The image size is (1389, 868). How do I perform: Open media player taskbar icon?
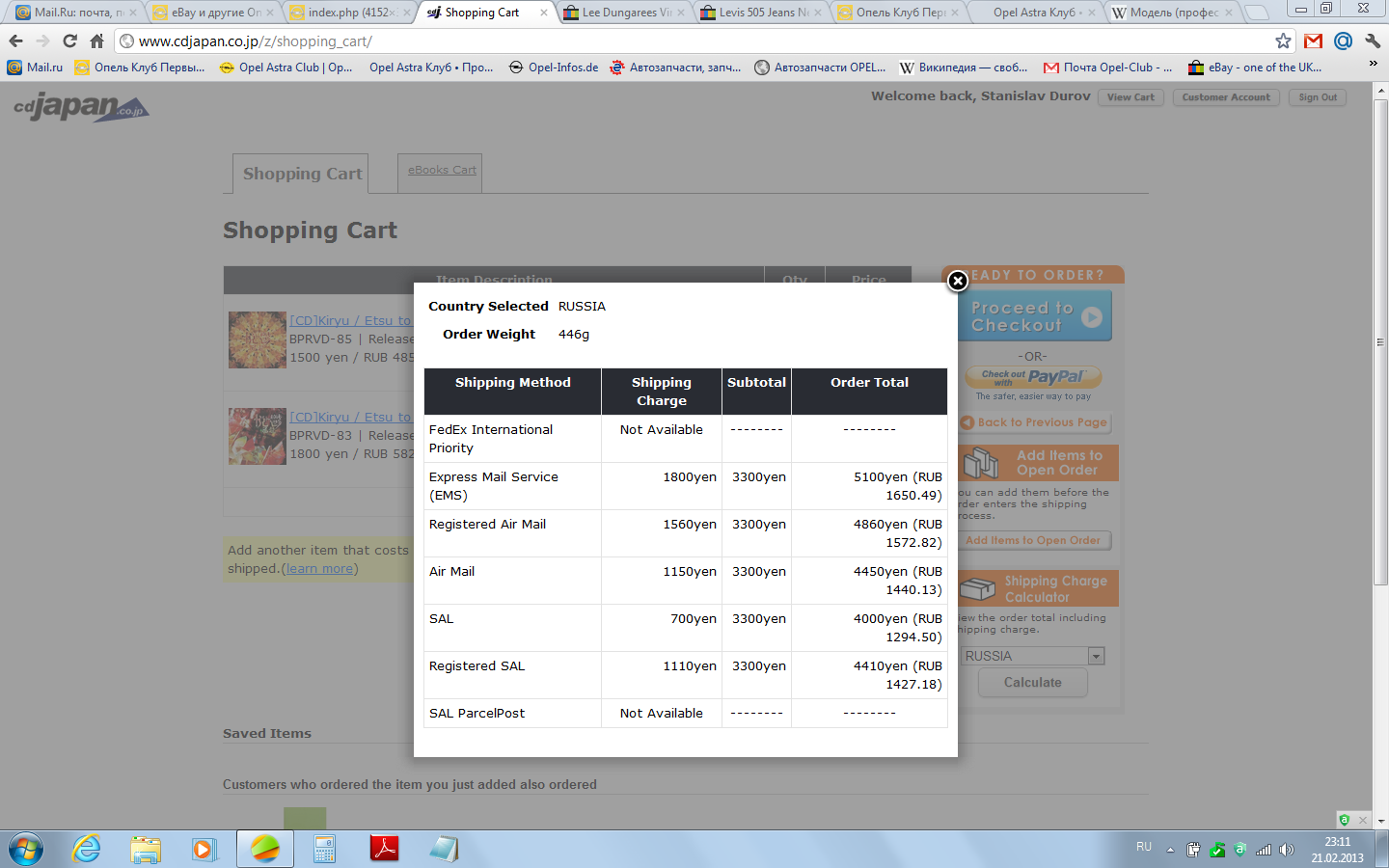204,850
